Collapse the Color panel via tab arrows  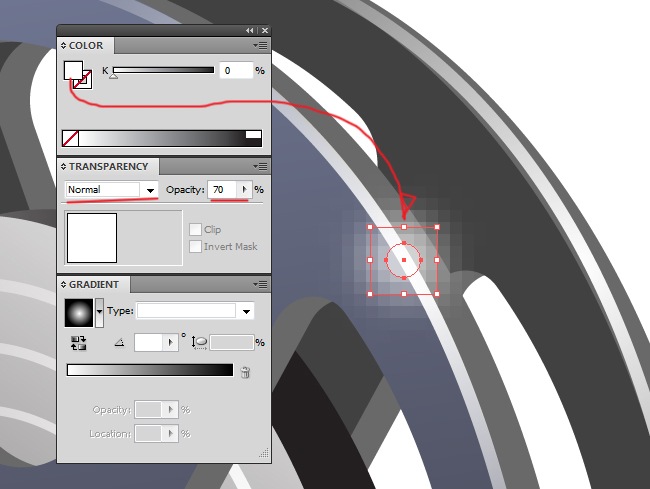(x=63, y=46)
